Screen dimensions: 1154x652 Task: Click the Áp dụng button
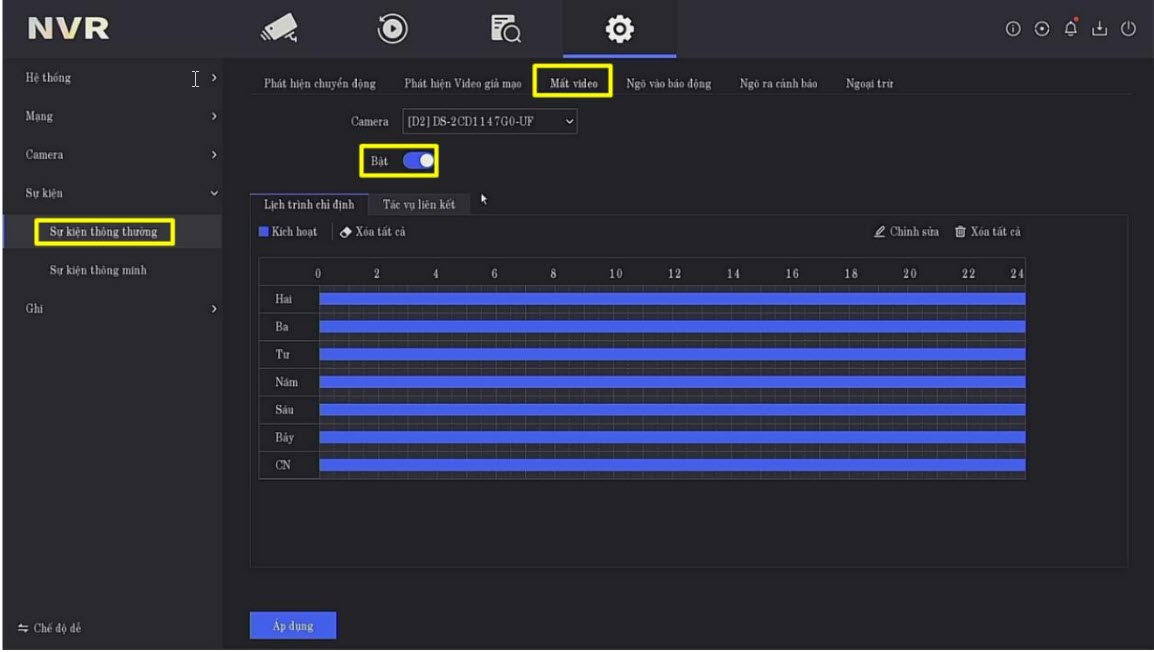(x=292, y=626)
